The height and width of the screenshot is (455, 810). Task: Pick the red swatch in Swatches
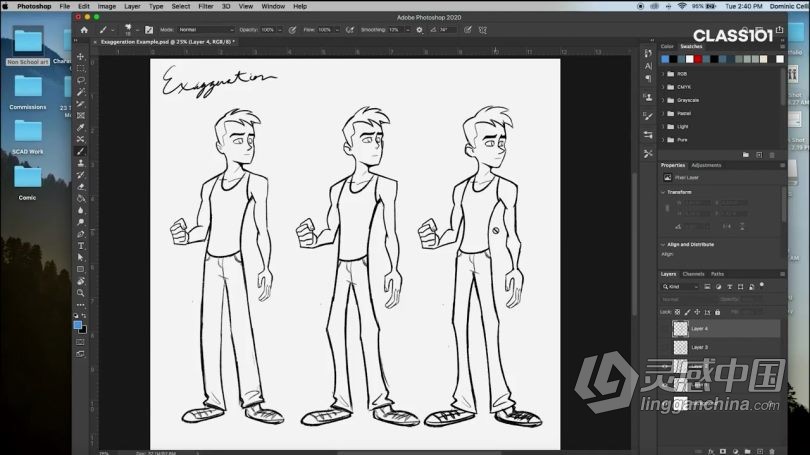click(698, 59)
